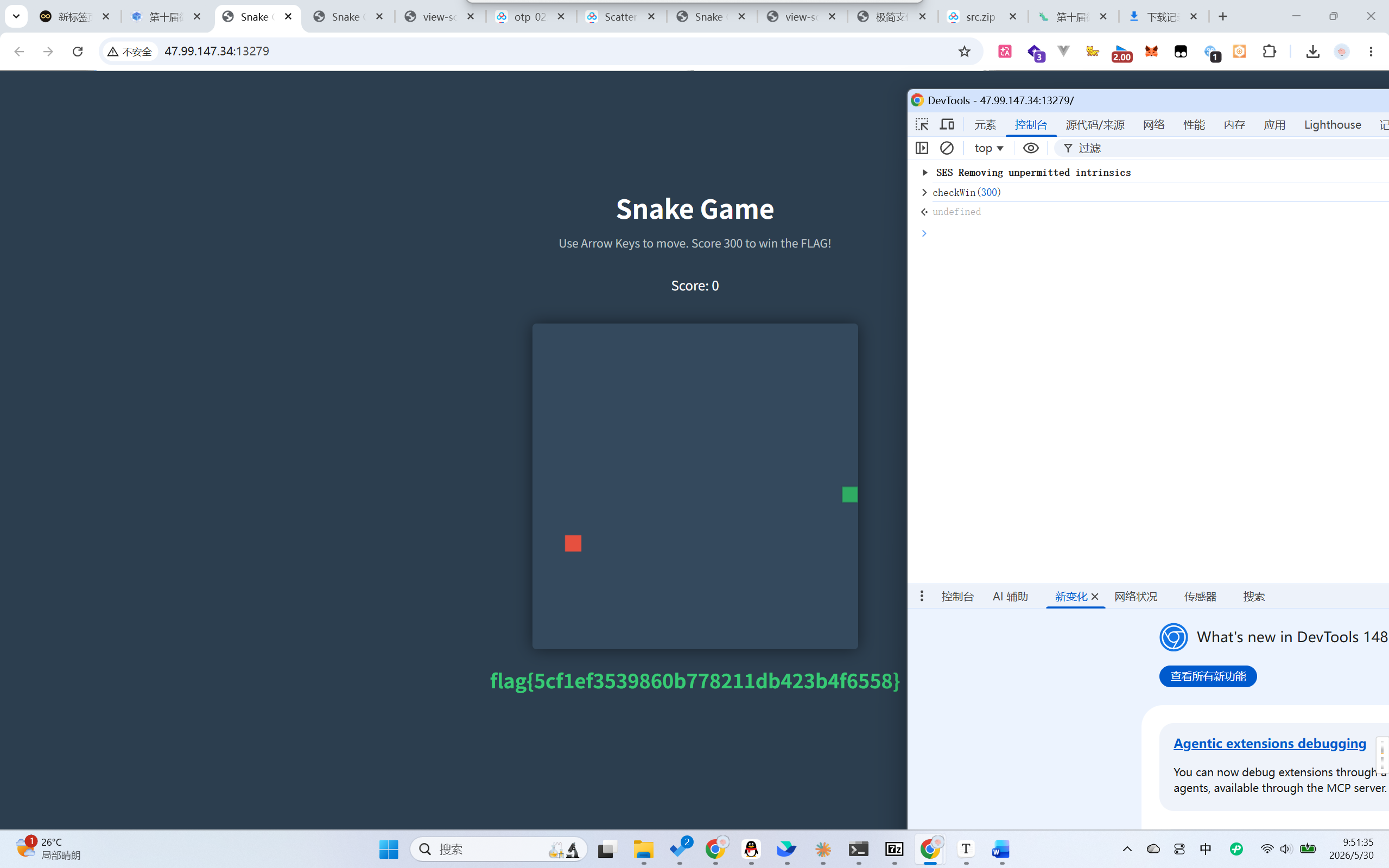Switch to the otp 02 browser tab

coord(530,17)
